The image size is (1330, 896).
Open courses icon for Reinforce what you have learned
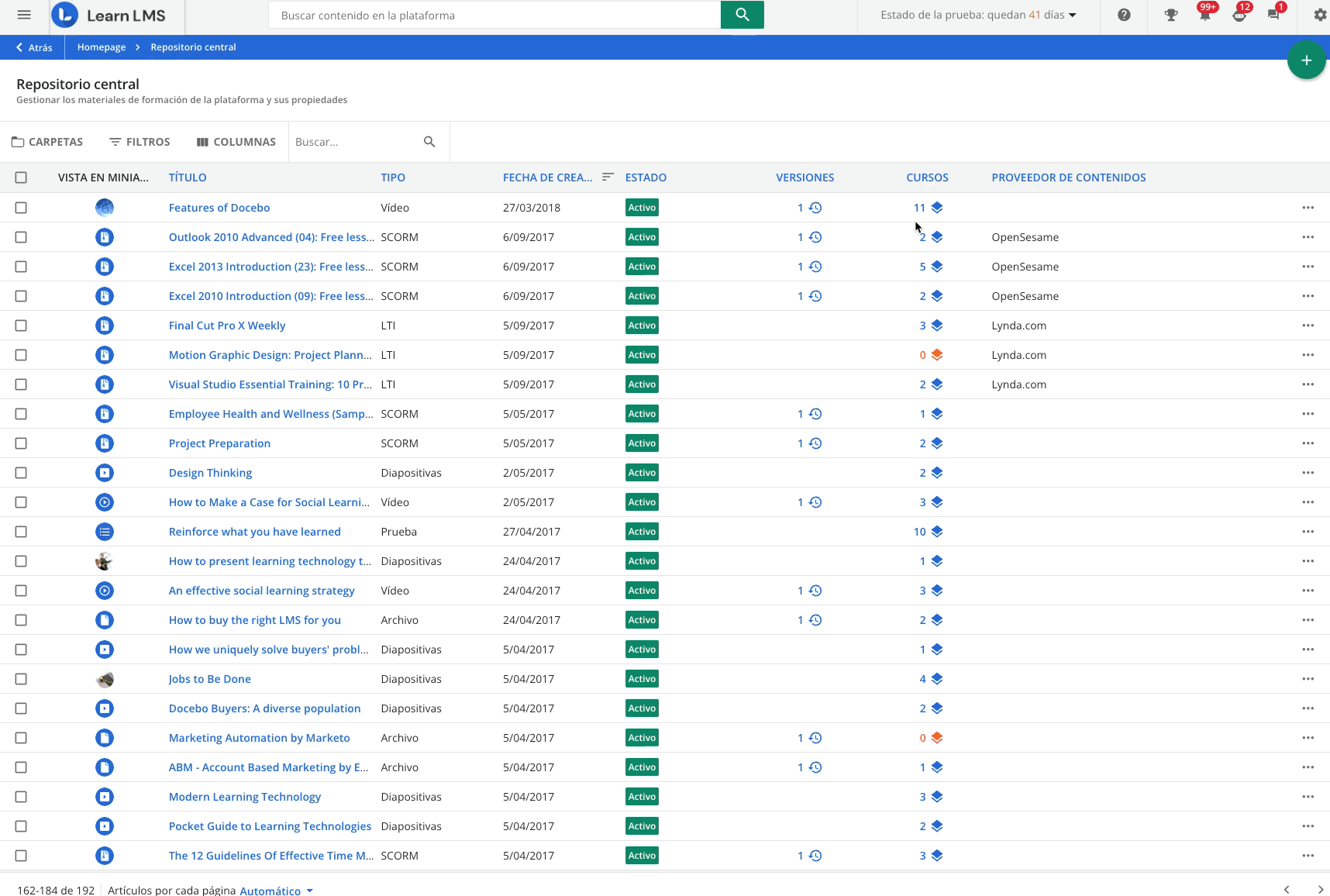coord(937,532)
